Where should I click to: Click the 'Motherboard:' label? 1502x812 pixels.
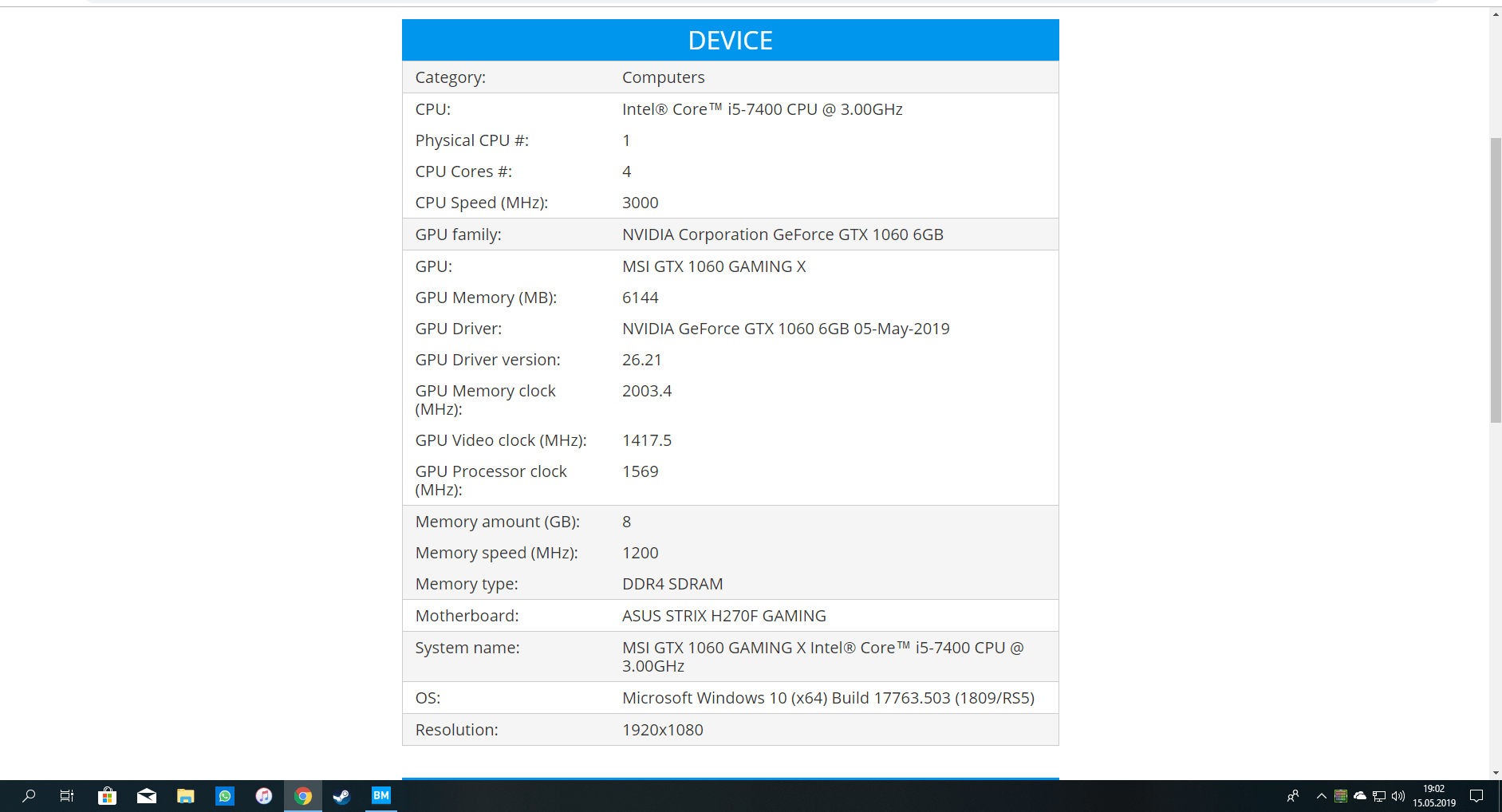[467, 616]
